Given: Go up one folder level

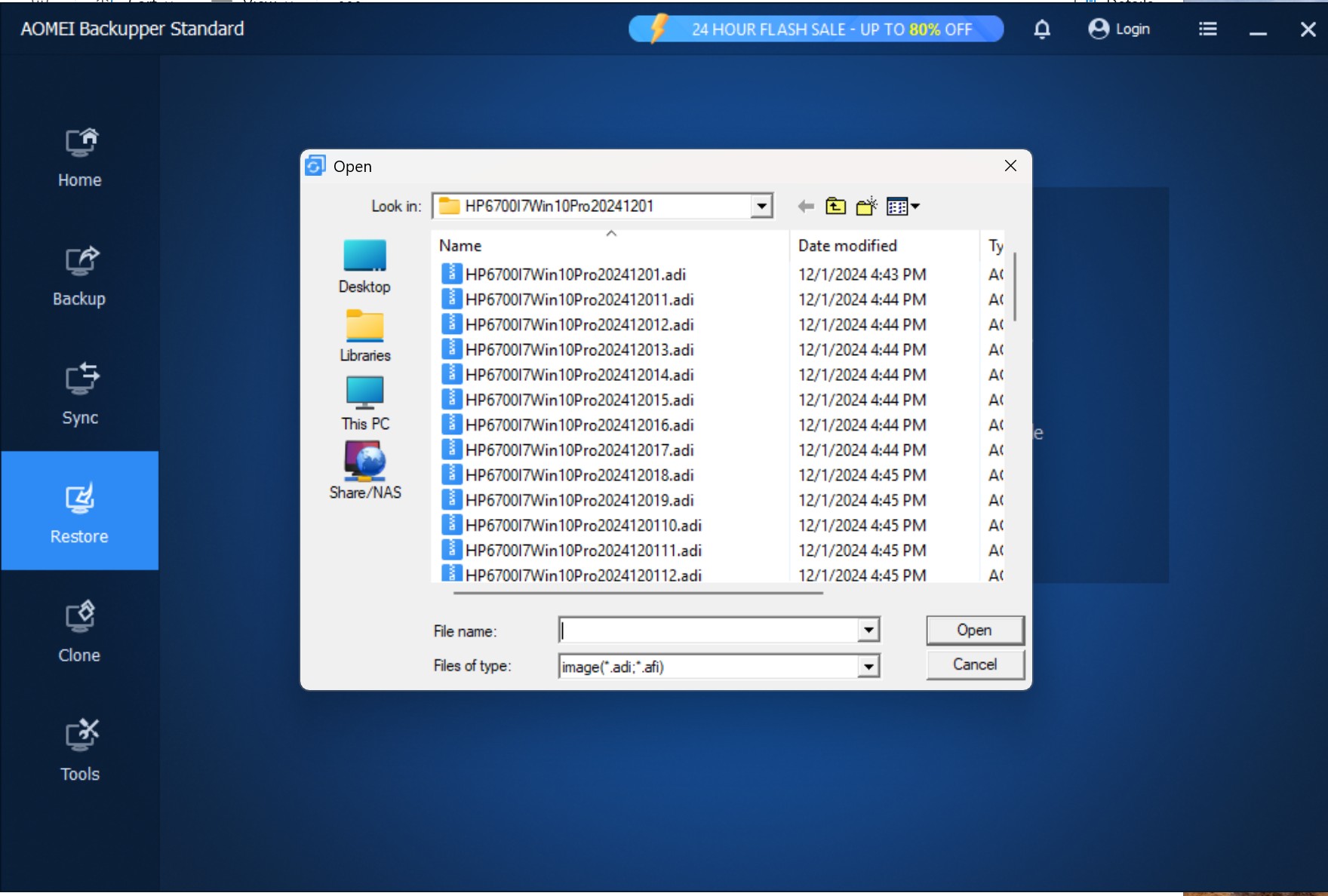Looking at the screenshot, I should [x=835, y=206].
